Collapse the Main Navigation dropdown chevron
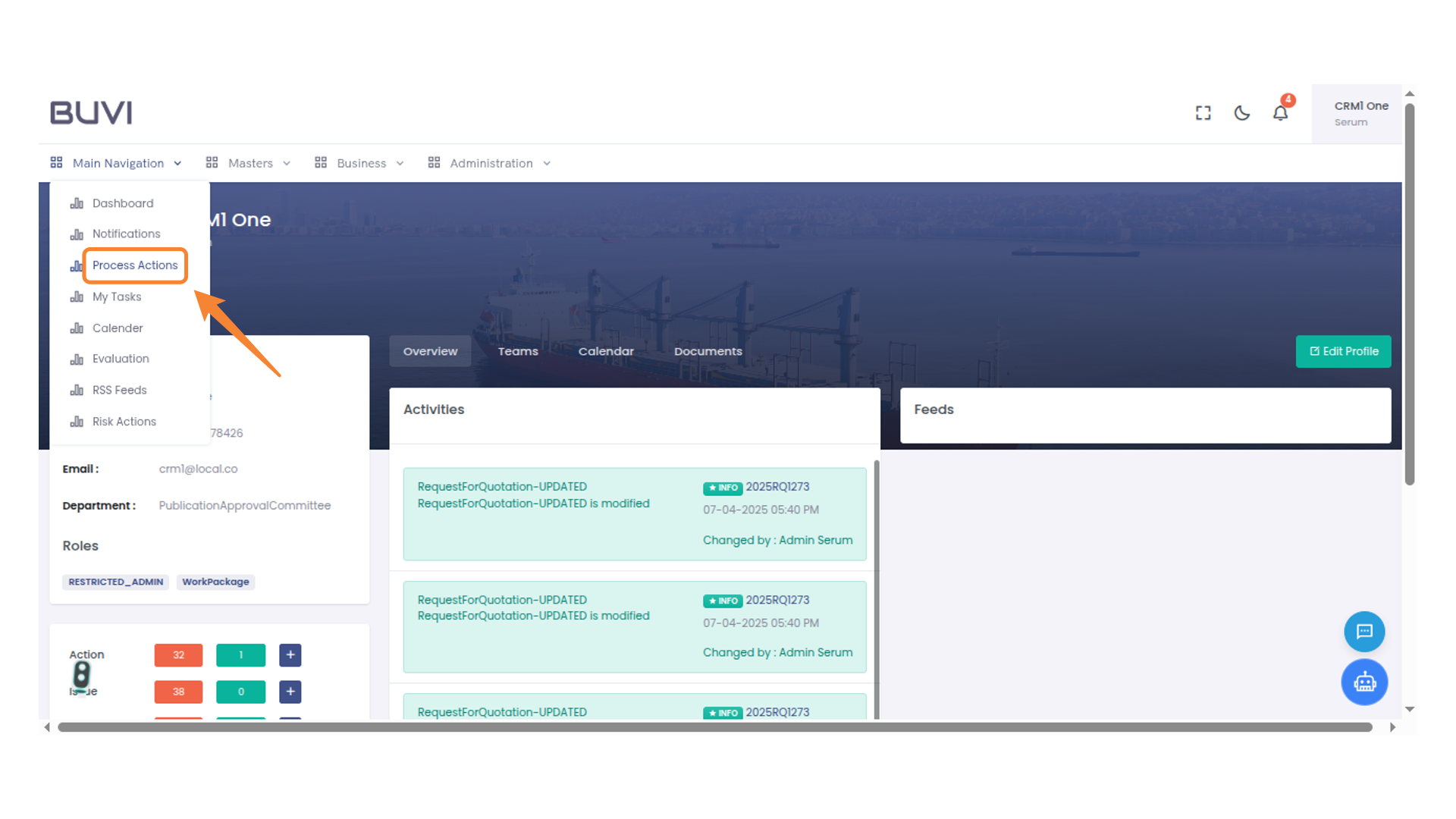This screenshot has height=819, width=1456. click(x=177, y=162)
